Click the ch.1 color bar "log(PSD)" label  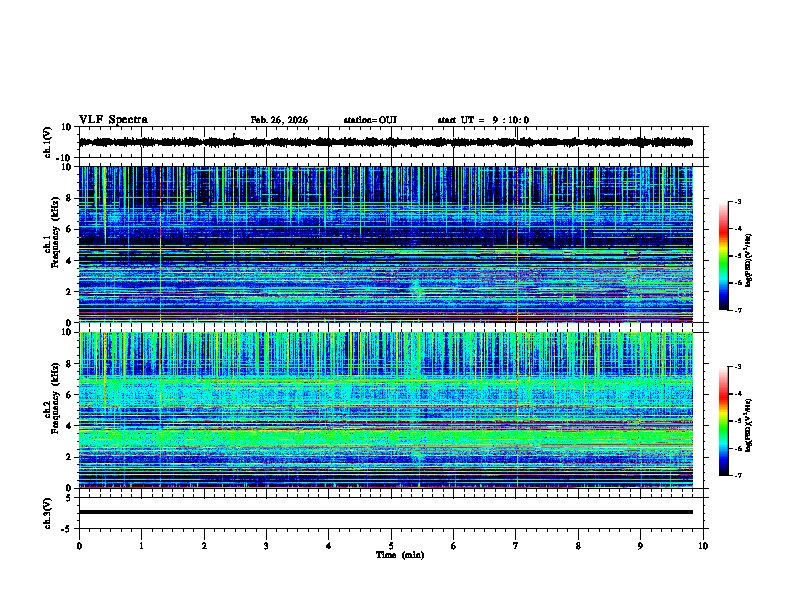pyautogui.click(x=749, y=260)
